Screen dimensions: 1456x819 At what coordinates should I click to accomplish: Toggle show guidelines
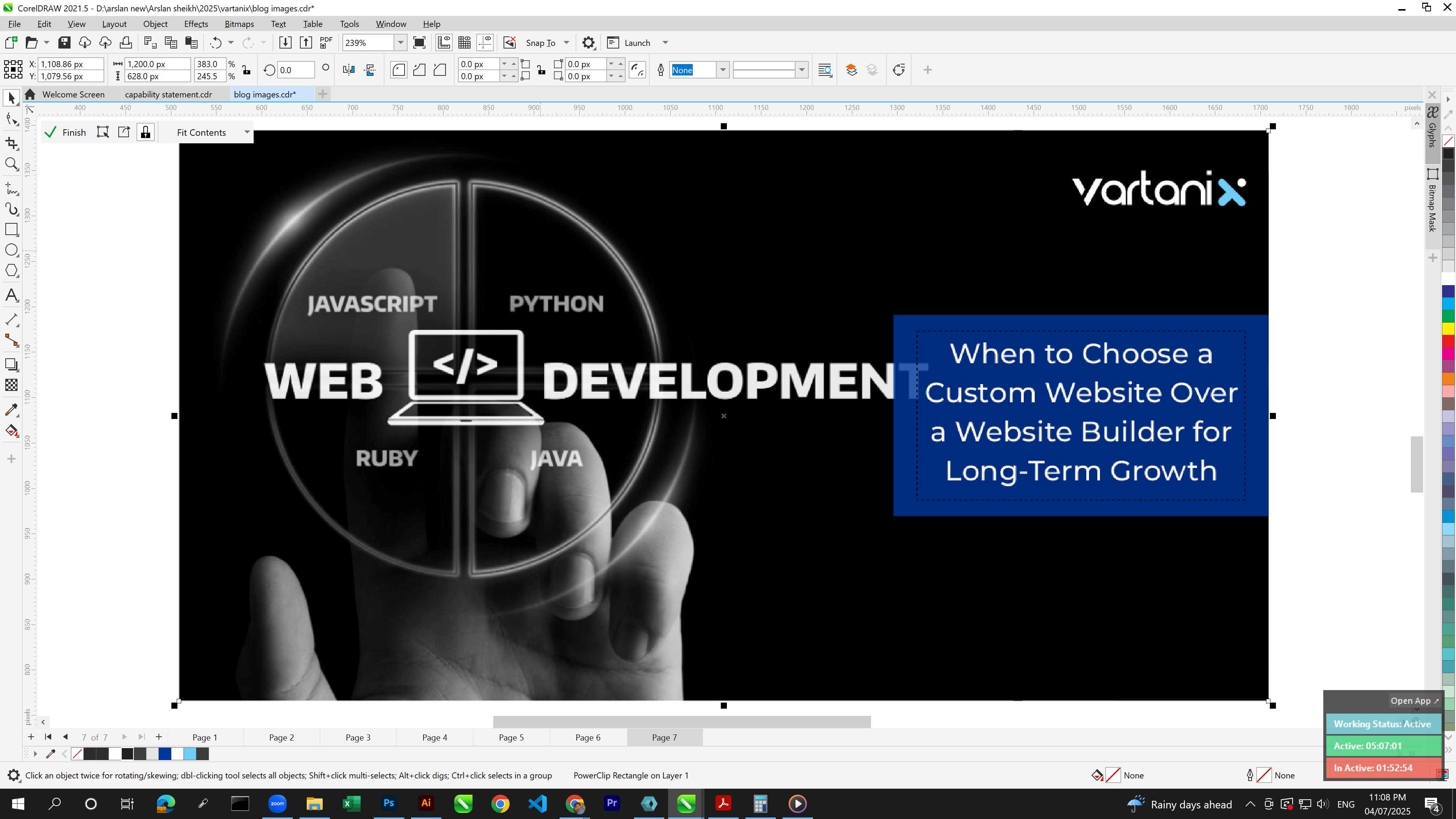point(485,42)
